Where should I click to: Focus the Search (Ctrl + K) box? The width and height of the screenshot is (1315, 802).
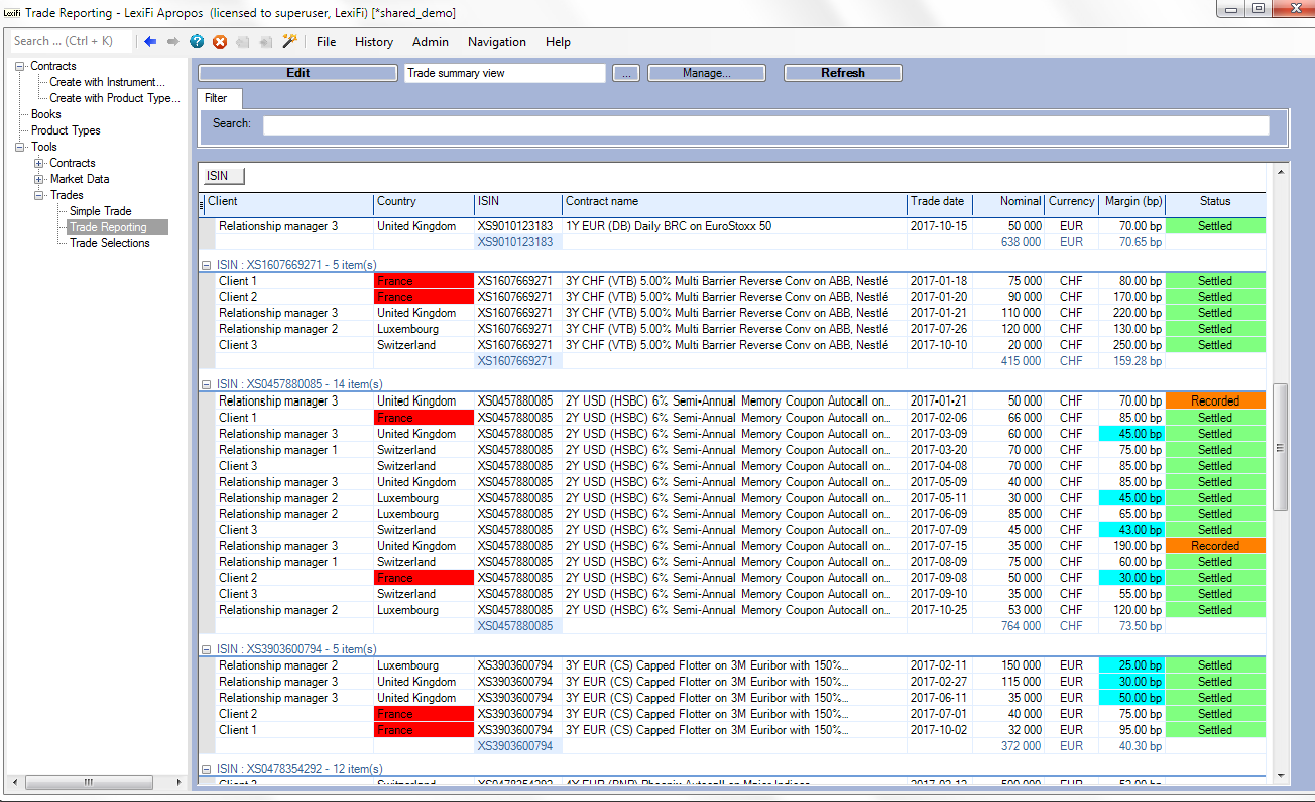[71, 41]
